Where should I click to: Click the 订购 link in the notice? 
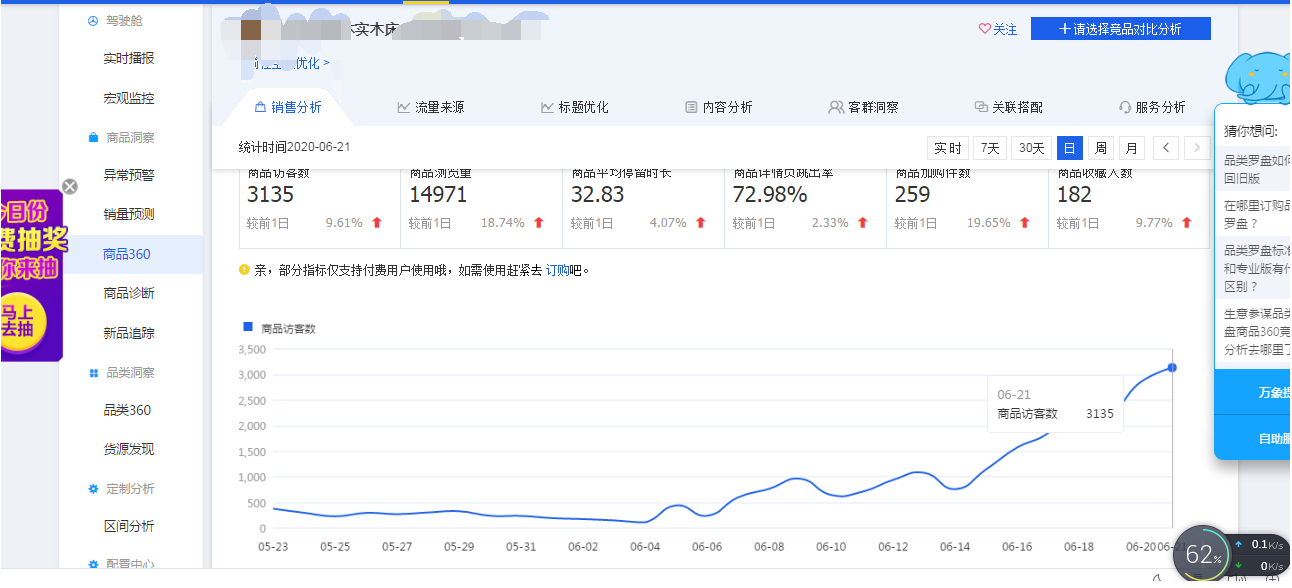[x=557, y=270]
